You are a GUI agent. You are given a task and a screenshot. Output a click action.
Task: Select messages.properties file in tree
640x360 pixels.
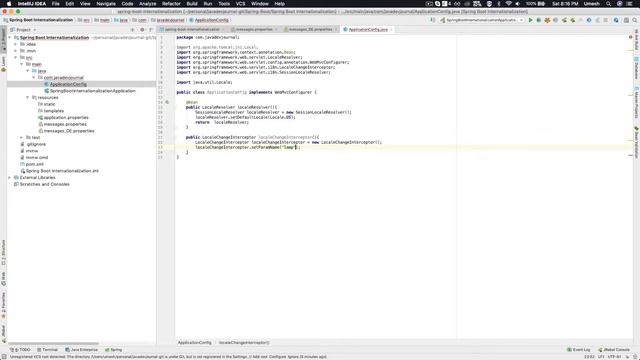65,124
